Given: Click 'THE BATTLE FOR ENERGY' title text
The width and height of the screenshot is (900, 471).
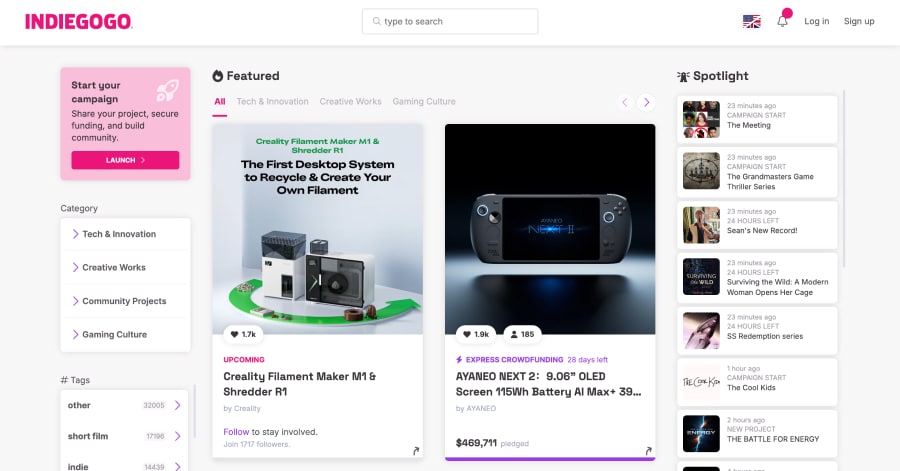Looking at the screenshot, I should click(773, 439).
